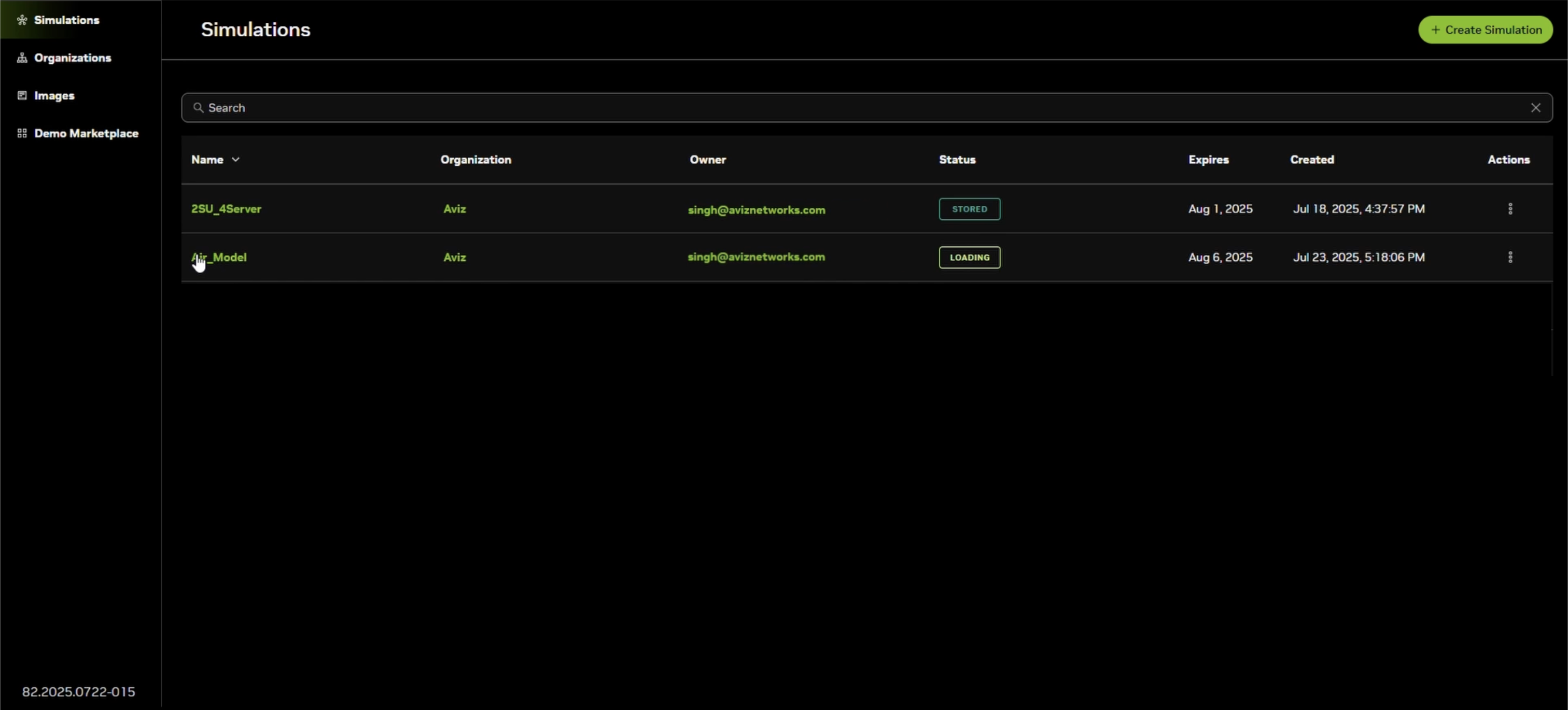
Task: Focus the Search input field
Action: pyautogui.click(x=852, y=108)
